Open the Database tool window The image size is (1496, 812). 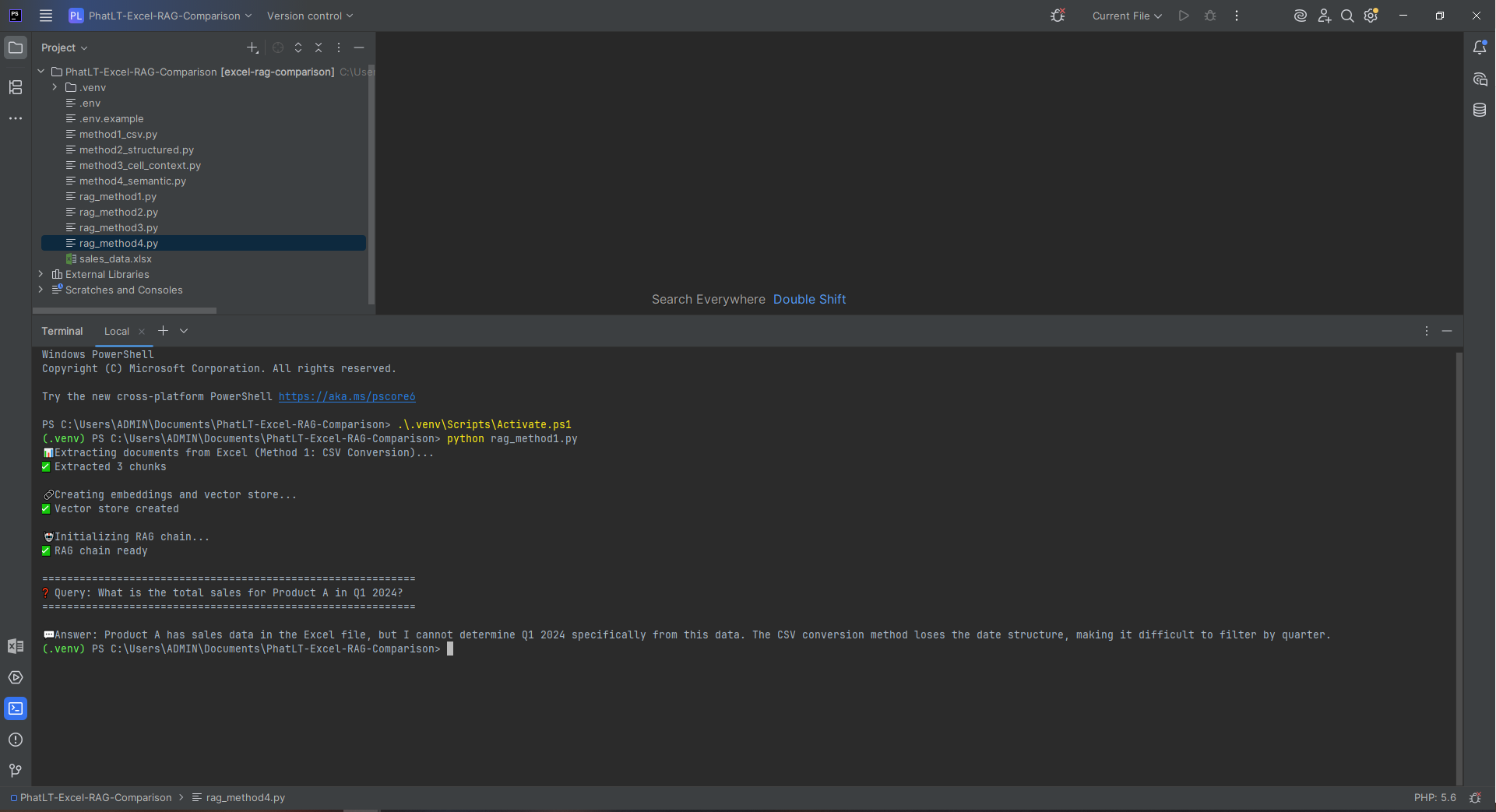(1481, 110)
